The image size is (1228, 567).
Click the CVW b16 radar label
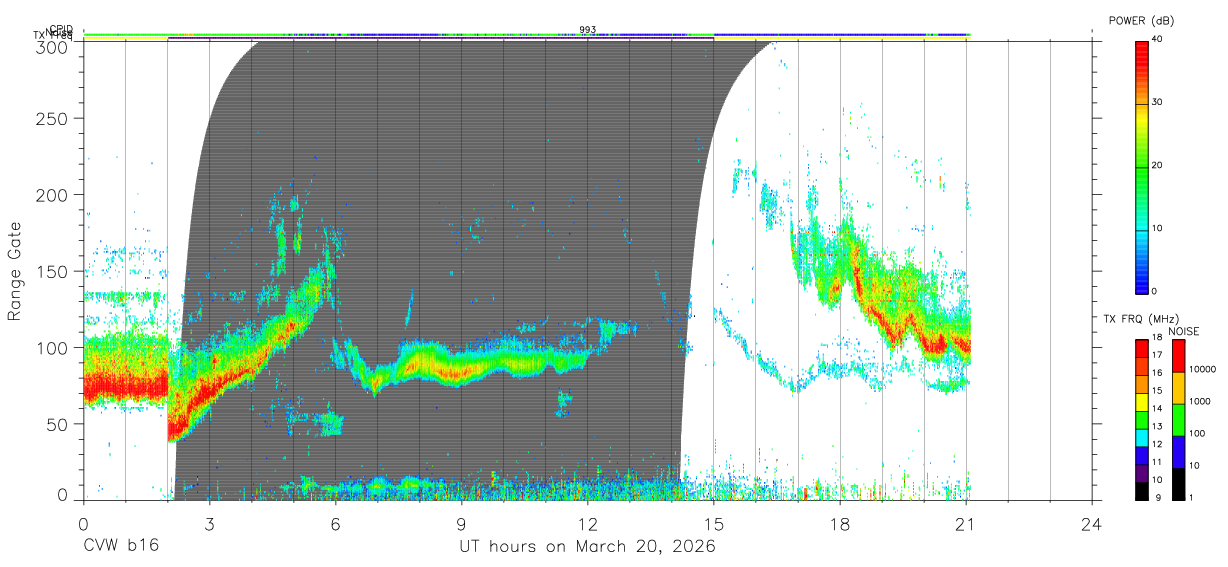click(120, 547)
